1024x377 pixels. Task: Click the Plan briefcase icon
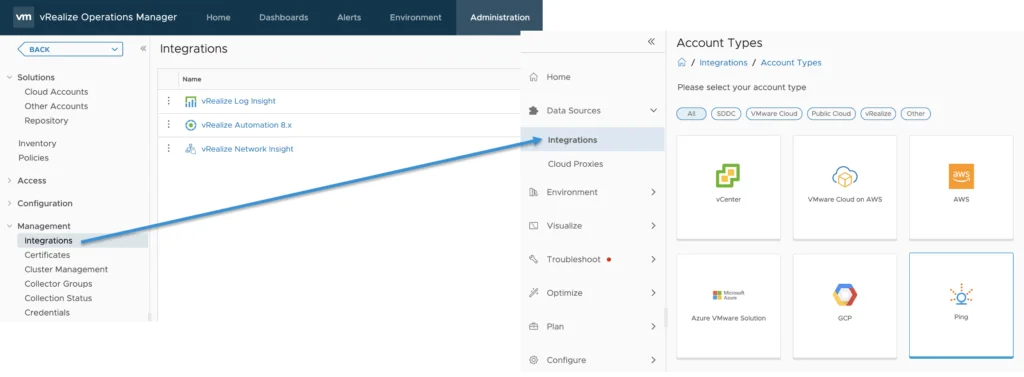[x=534, y=327]
